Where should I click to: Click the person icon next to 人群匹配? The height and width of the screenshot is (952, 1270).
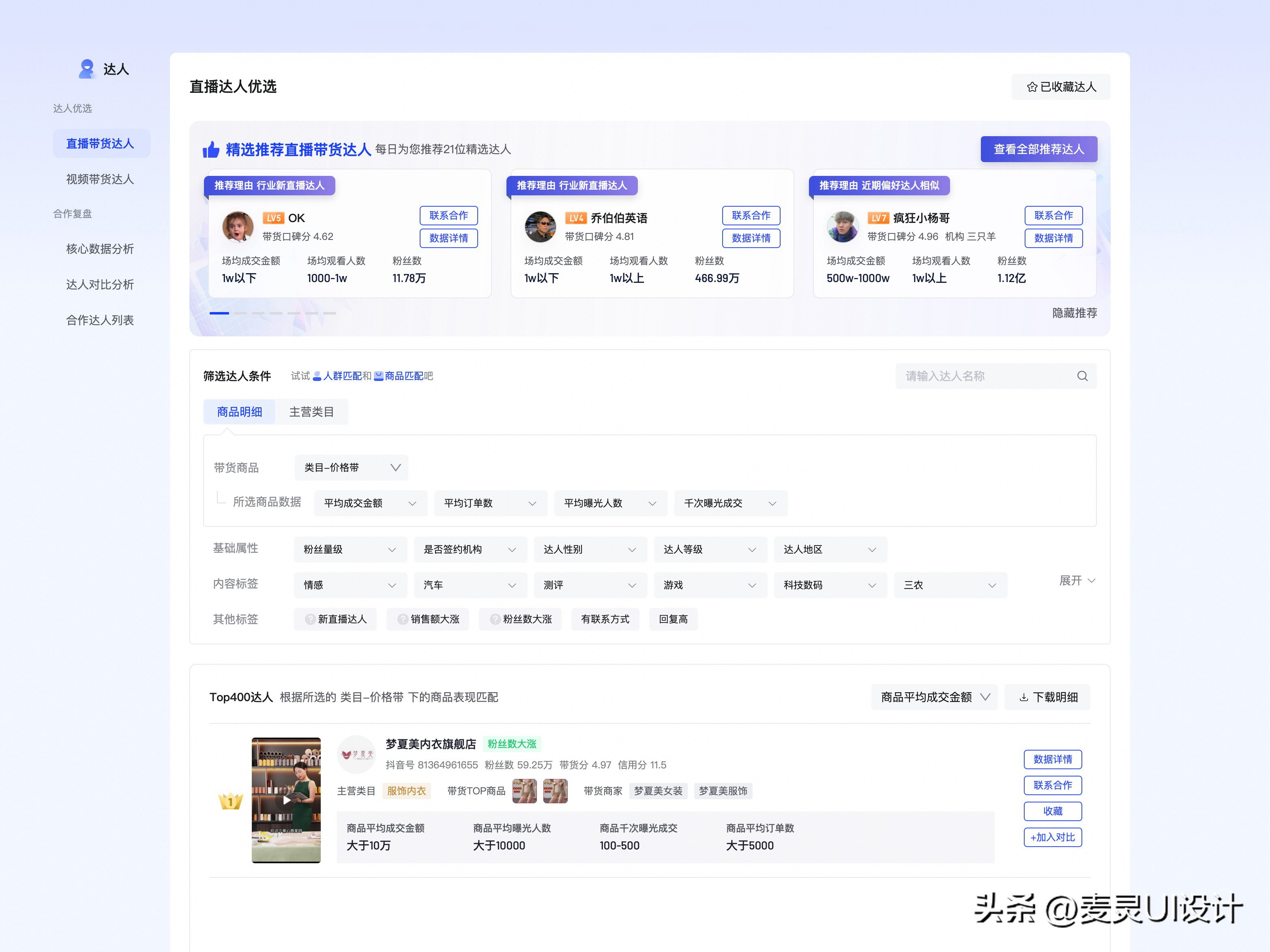point(317,376)
